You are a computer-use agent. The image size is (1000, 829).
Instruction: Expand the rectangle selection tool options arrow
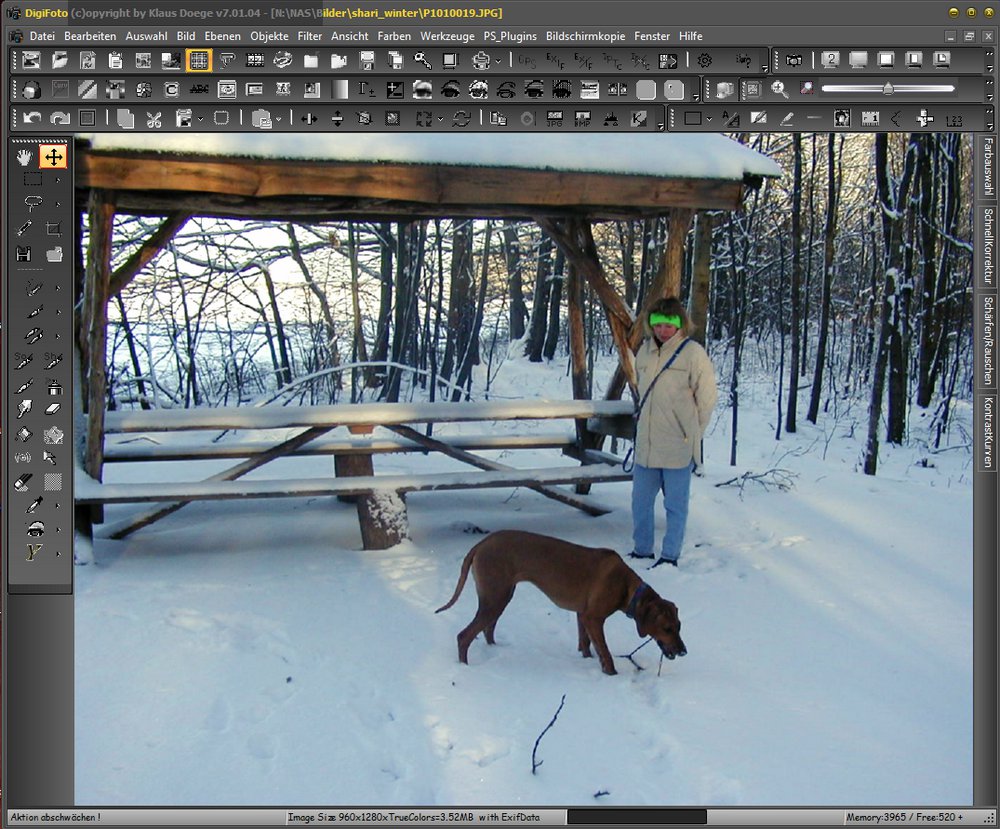pos(58,181)
